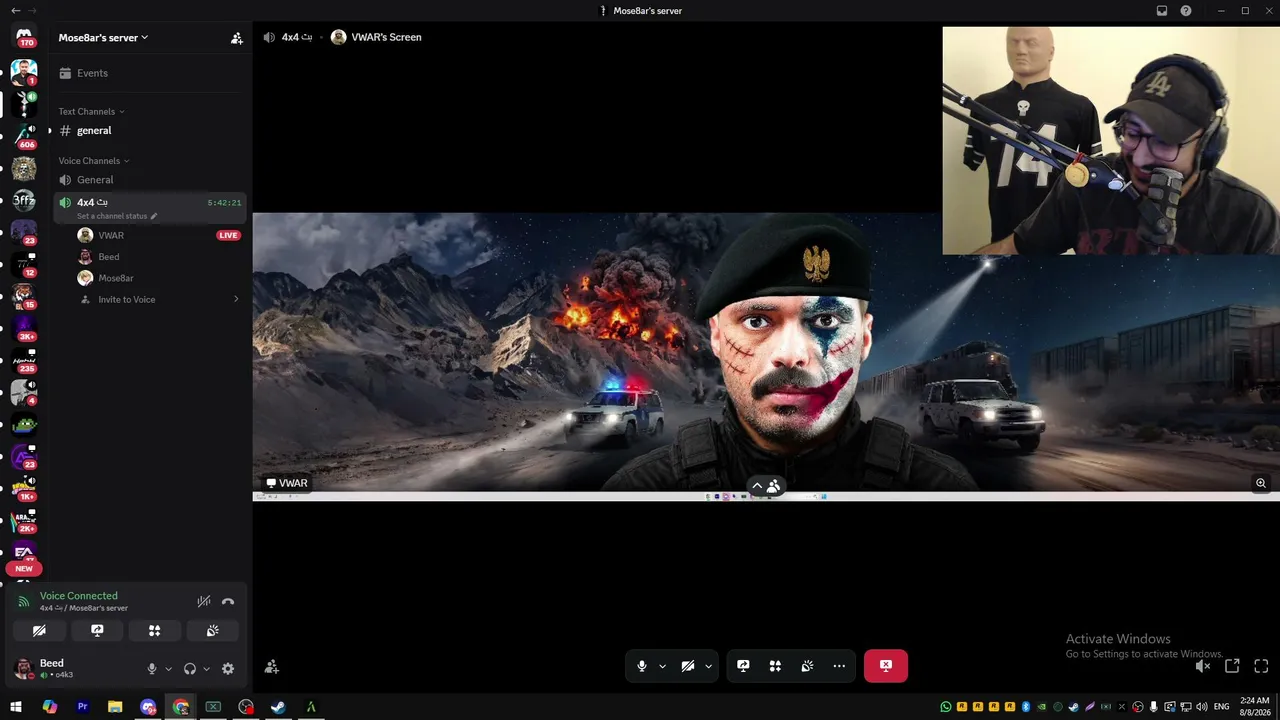Open microphone input options arrow in user panel
This screenshot has height=720, width=1280.
click(x=168, y=669)
